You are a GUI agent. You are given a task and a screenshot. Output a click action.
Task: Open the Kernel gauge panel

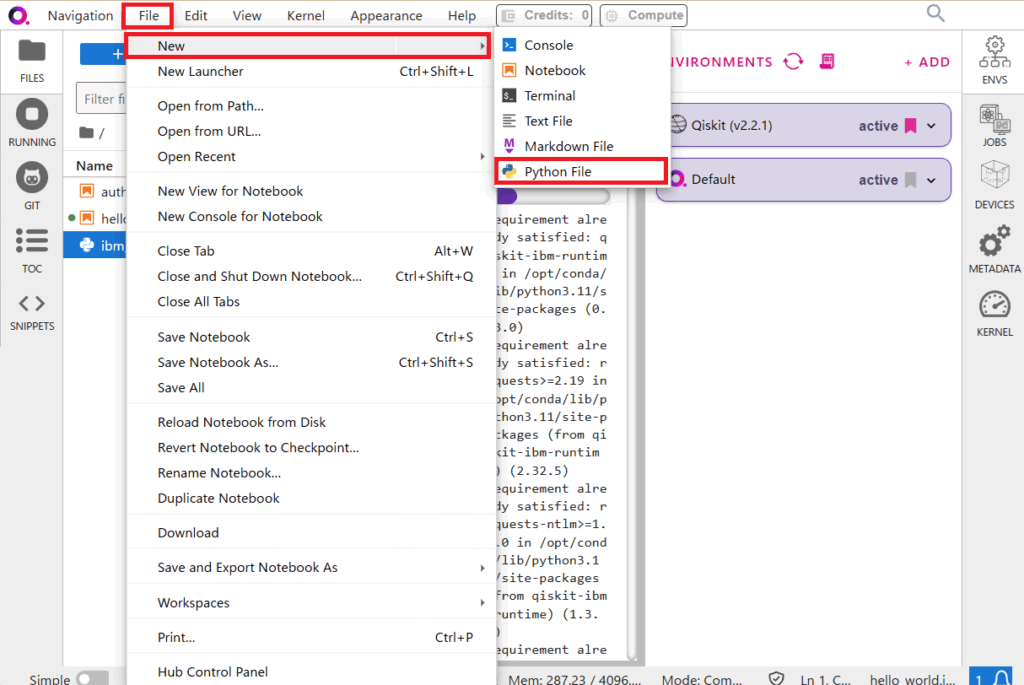(x=994, y=313)
